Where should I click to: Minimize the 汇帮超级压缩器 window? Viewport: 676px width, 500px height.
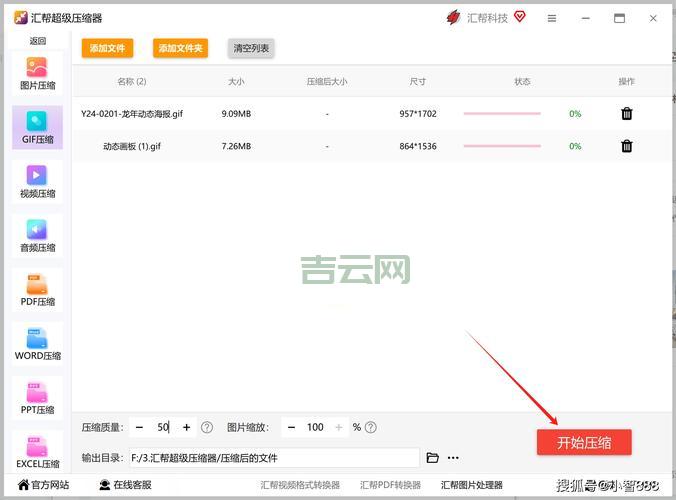click(x=585, y=18)
